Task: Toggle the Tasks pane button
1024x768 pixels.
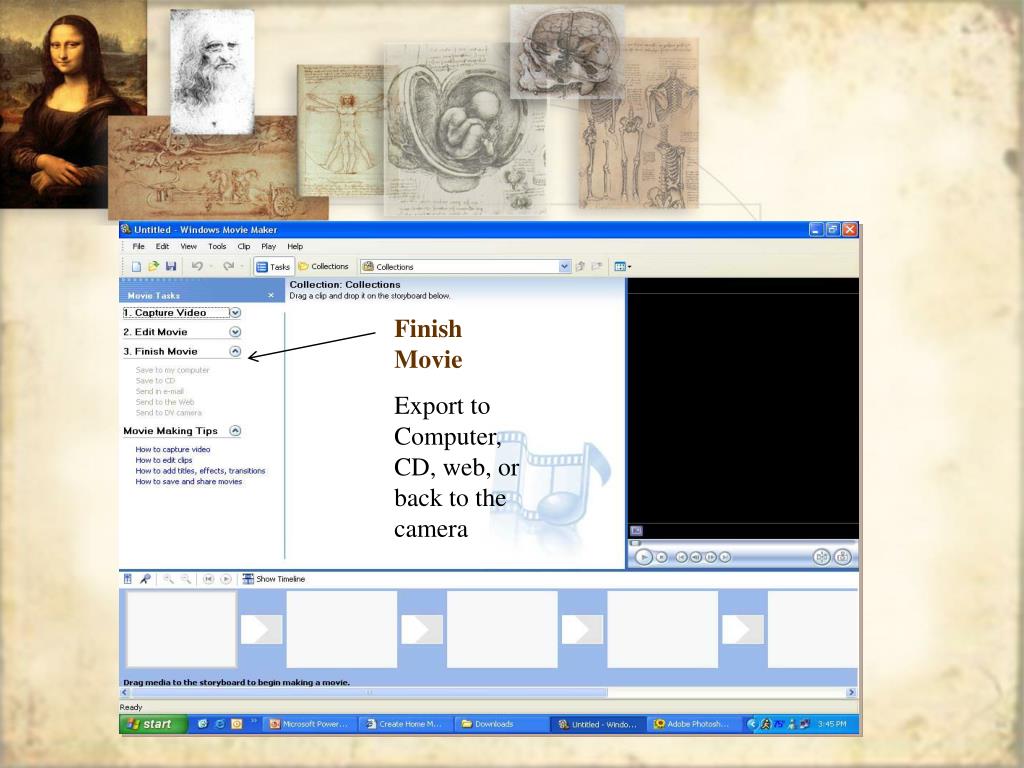Action: point(273,266)
